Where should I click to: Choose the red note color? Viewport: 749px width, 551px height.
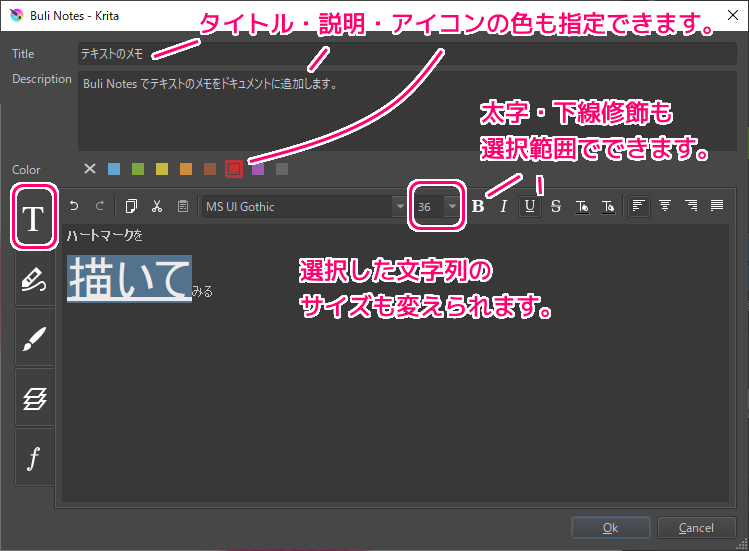234,169
